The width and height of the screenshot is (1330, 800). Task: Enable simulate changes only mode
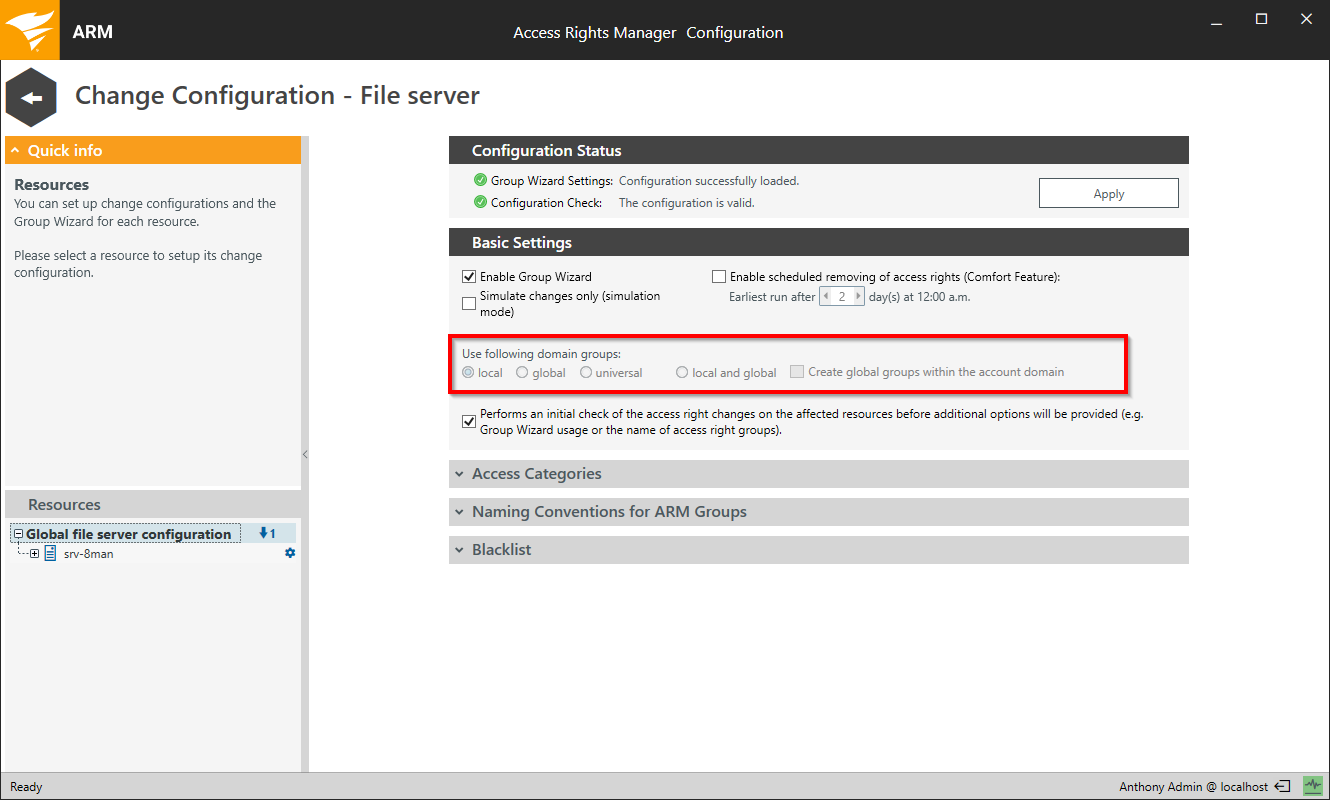(x=469, y=303)
